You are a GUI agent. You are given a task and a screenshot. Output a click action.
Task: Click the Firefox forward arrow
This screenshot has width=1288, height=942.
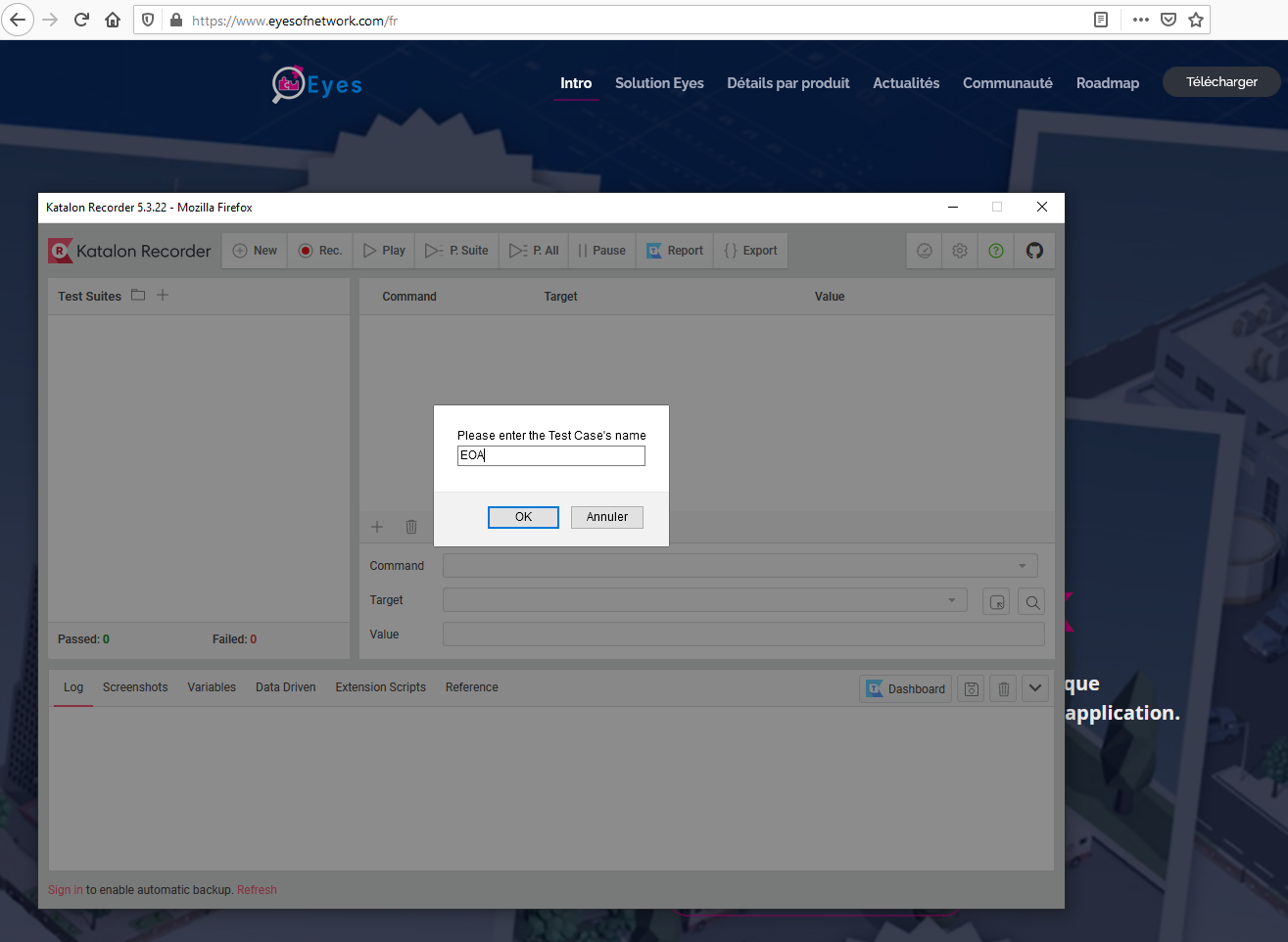[51, 20]
